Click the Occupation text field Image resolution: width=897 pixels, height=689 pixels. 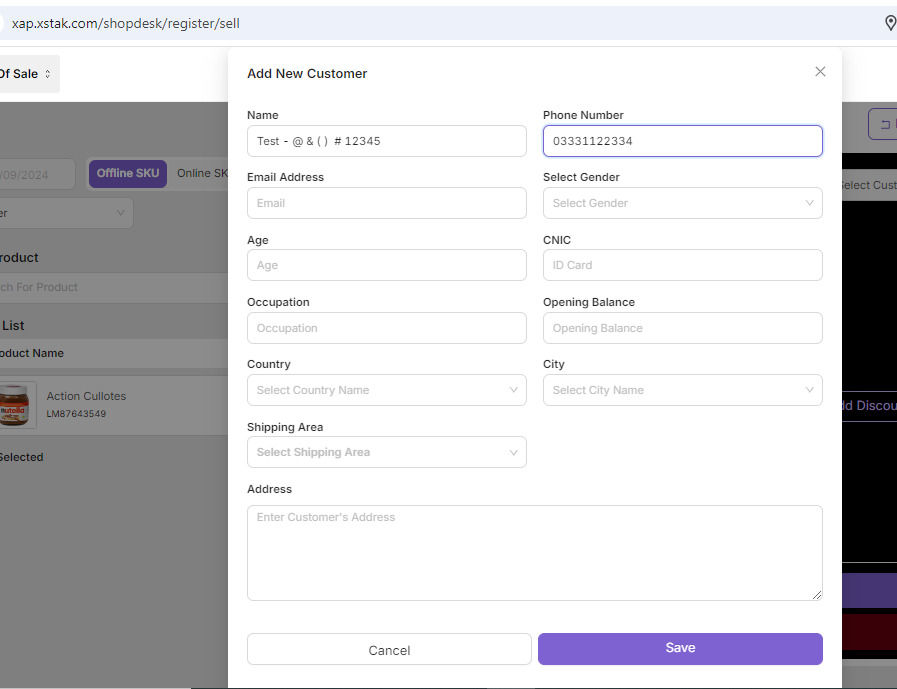386,328
